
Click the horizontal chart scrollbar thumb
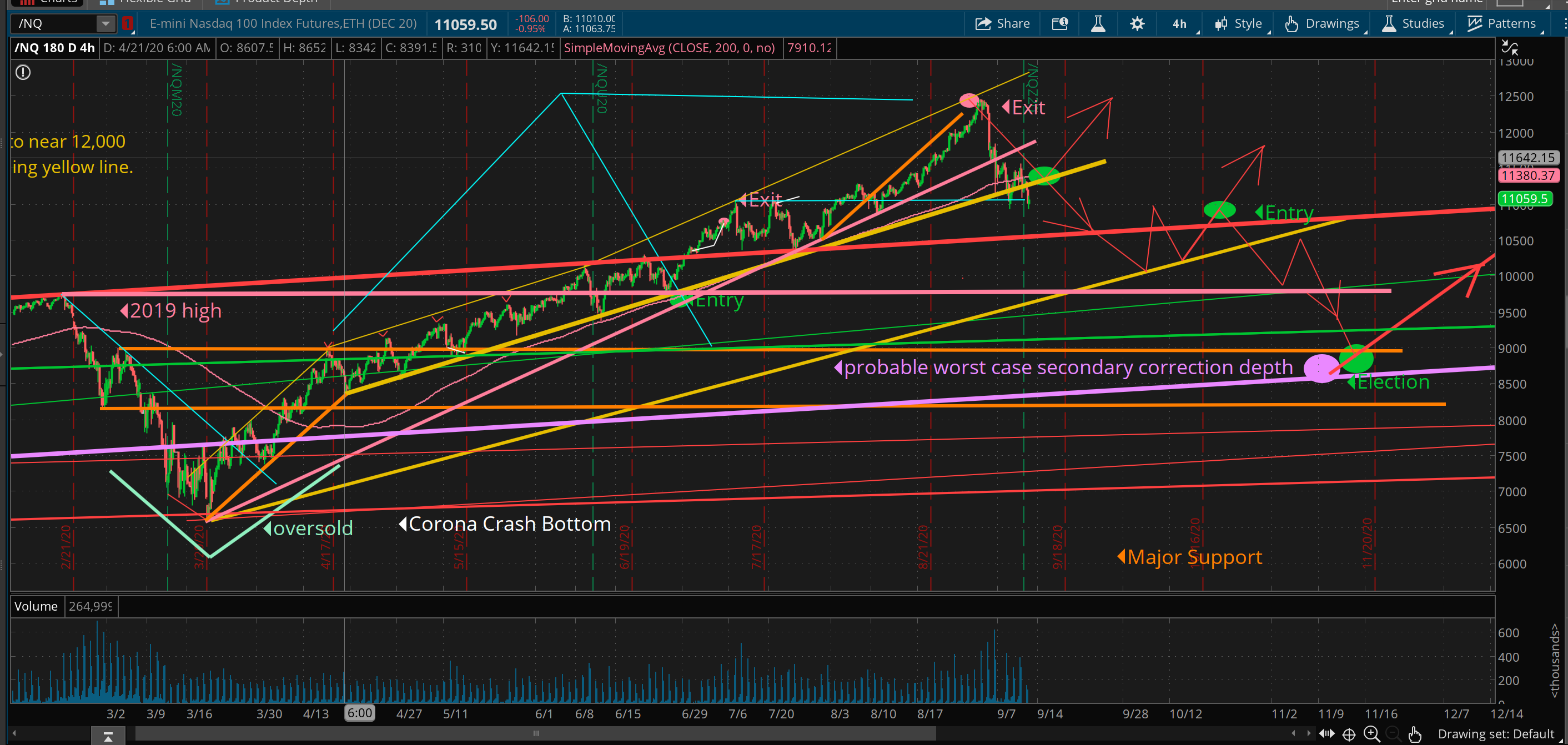[536, 733]
